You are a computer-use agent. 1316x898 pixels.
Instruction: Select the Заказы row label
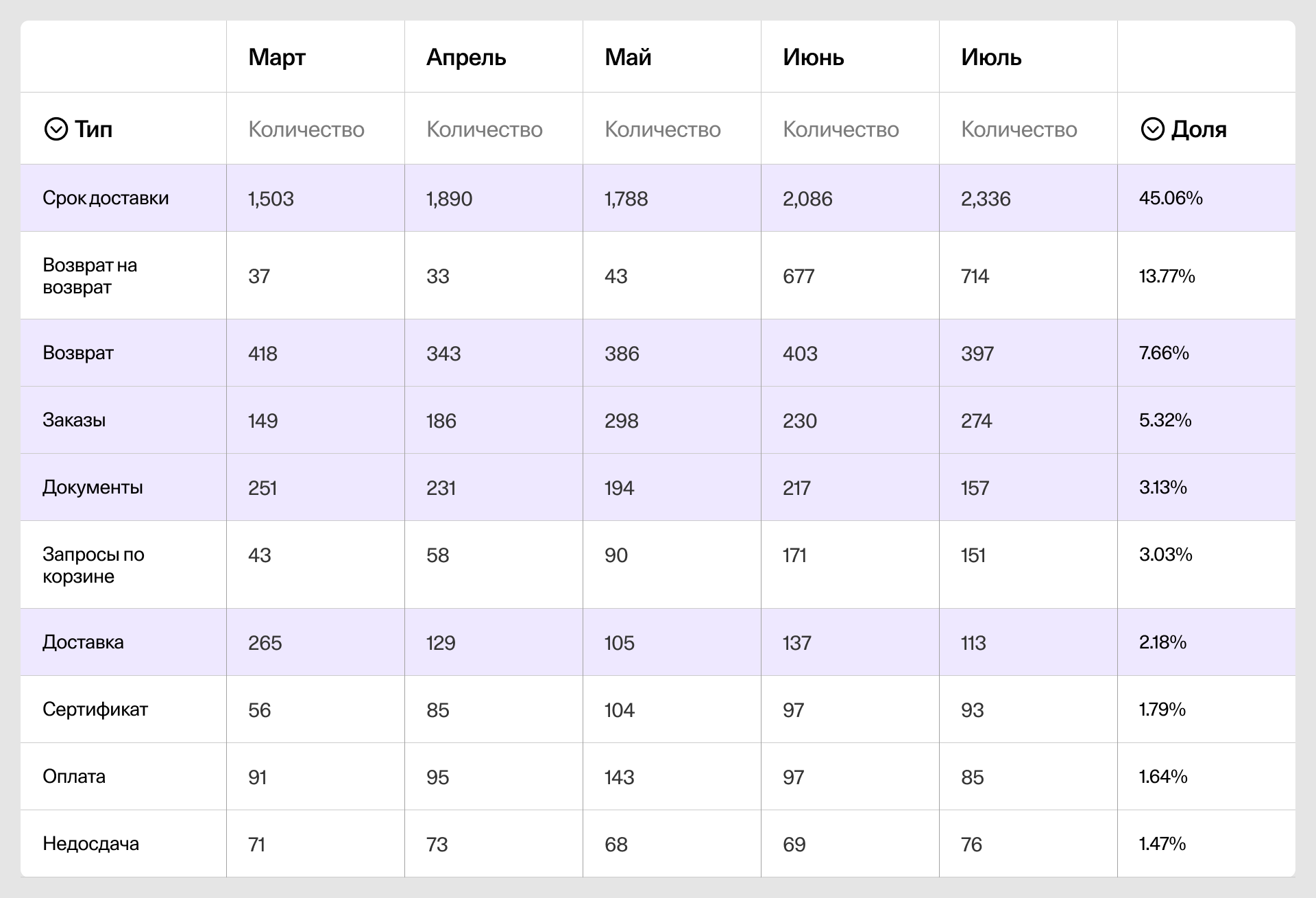(74, 420)
